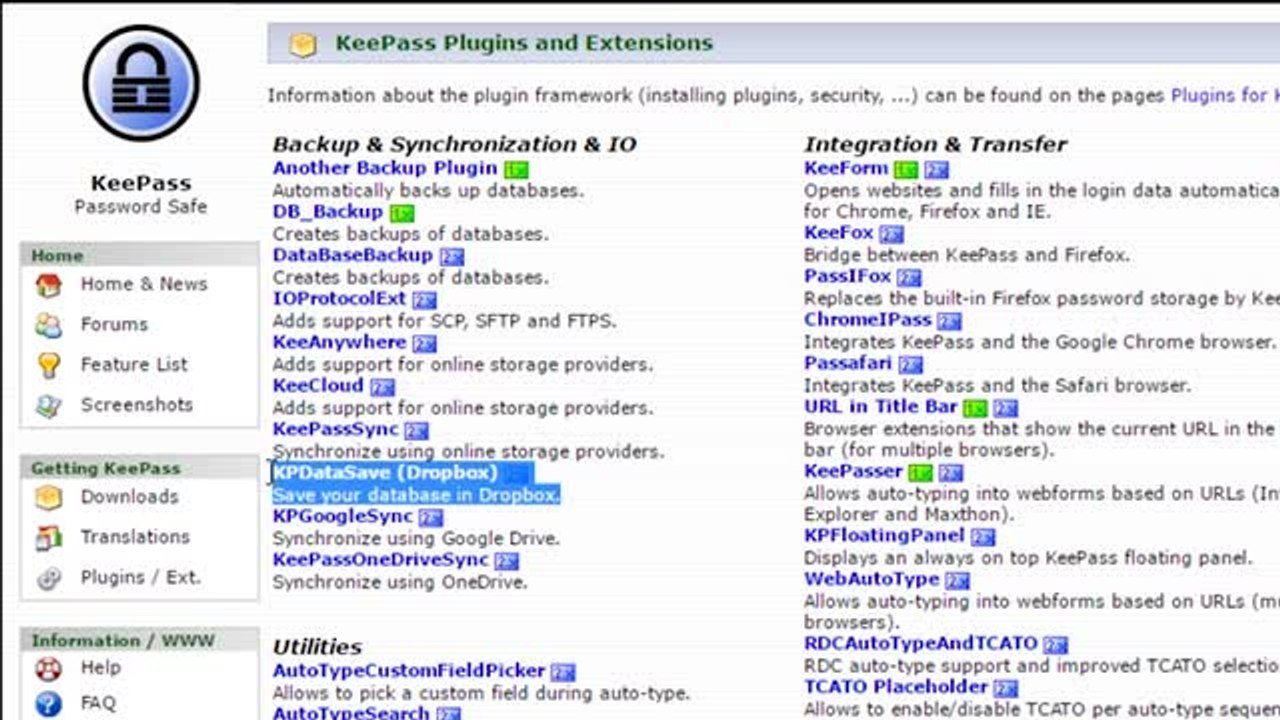The width and height of the screenshot is (1280, 720).
Task: Click the 2.x badge next to KeeFox
Action: [x=892, y=234]
